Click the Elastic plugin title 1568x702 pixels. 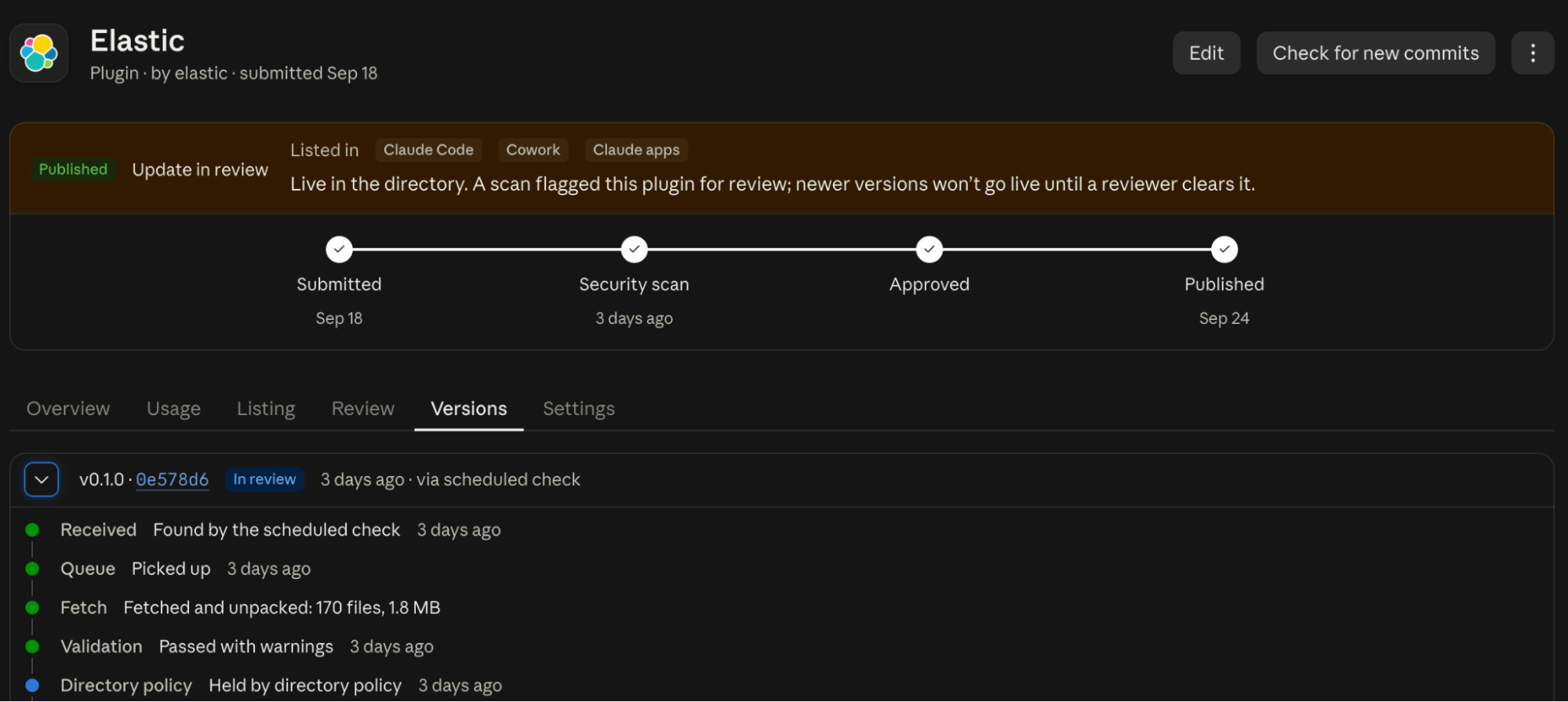coord(137,41)
